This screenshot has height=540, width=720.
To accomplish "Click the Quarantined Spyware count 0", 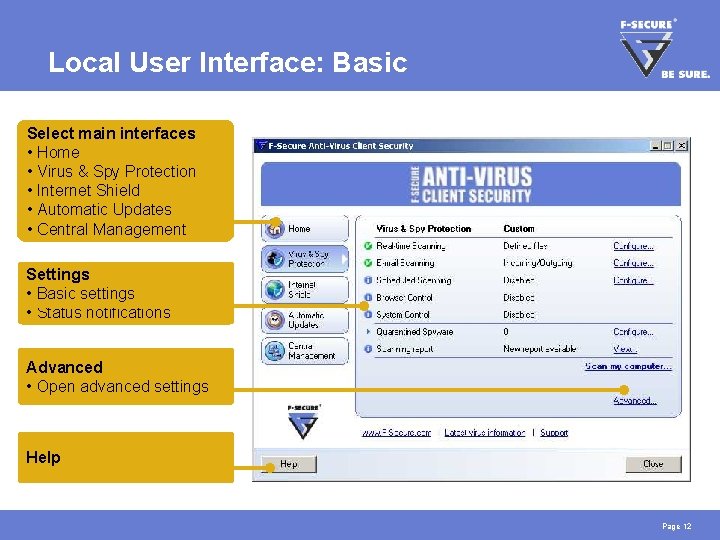I will (x=506, y=332).
